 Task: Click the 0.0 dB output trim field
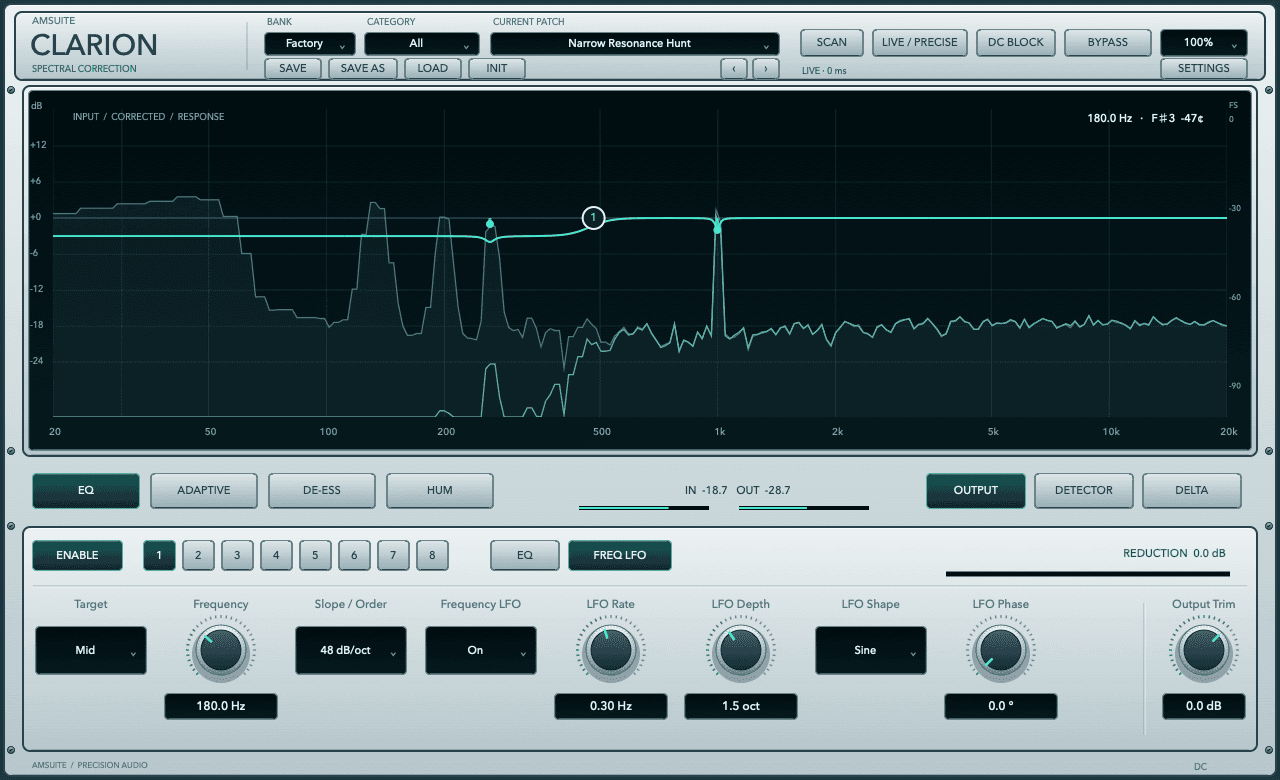1203,706
